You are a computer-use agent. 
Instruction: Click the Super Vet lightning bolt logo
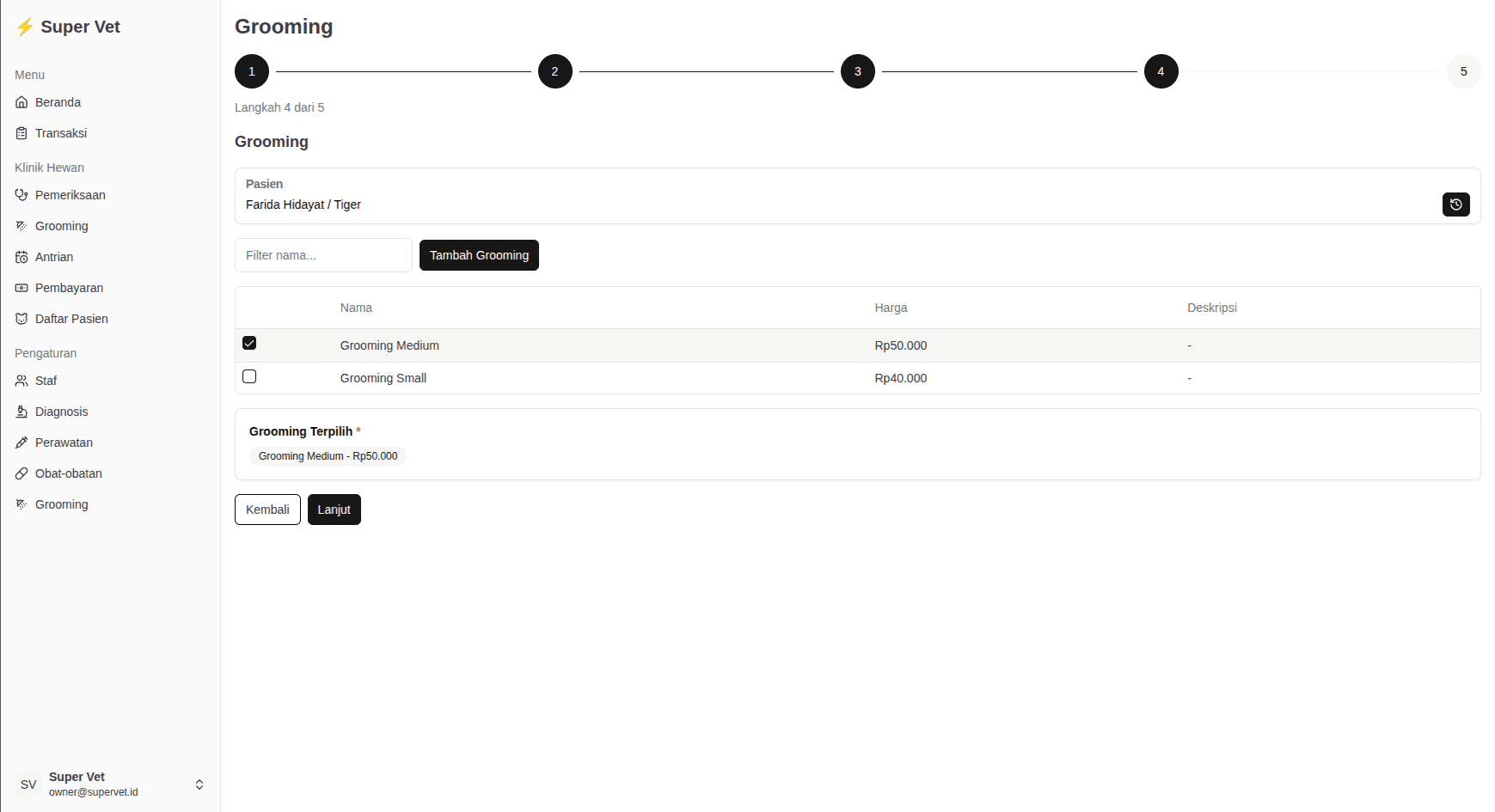(25, 27)
